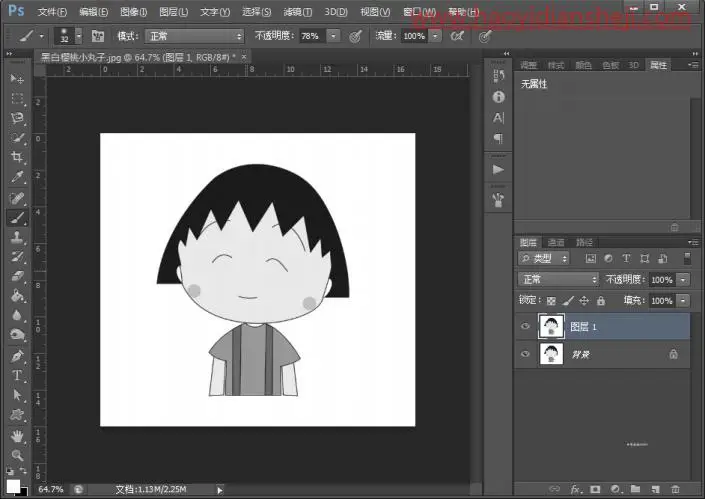The image size is (705, 499).
Task: Select the History Brush tool
Action: coord(17,257)
